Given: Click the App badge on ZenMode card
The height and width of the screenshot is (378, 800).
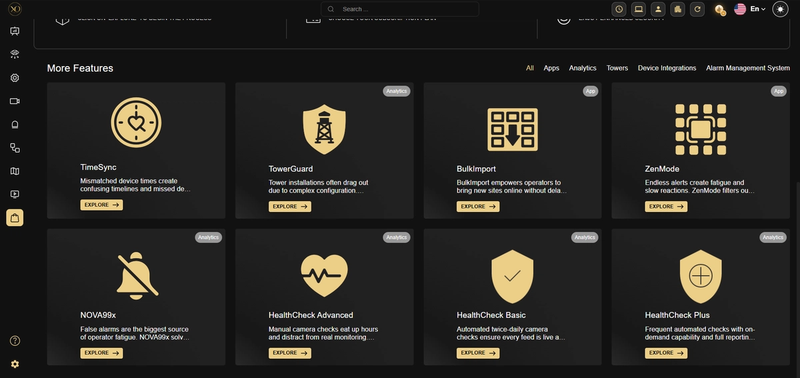Looking at the screenshot, I should tap(779, 91).
